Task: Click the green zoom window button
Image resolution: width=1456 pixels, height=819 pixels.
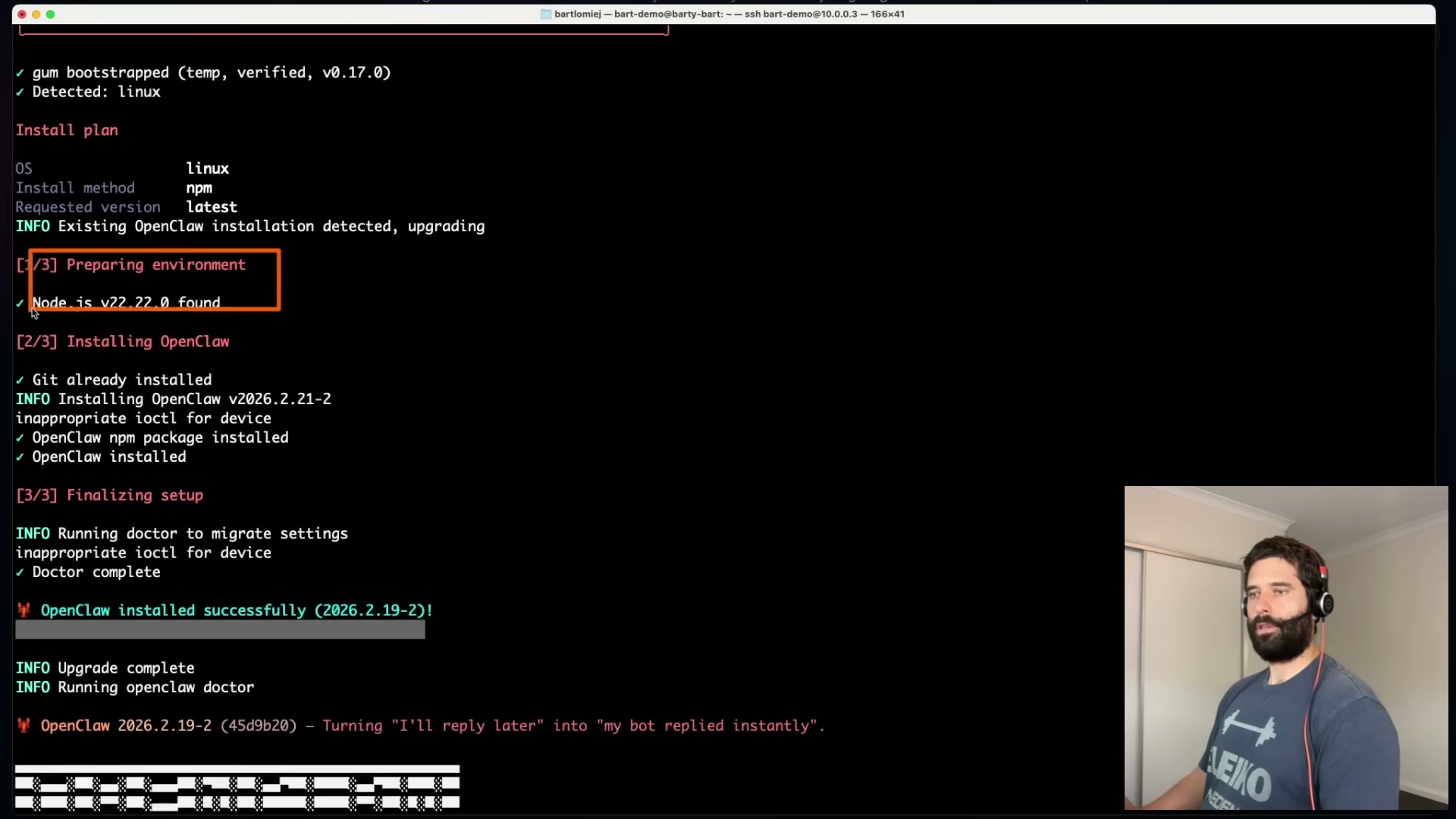Action: tap(50, 14)
